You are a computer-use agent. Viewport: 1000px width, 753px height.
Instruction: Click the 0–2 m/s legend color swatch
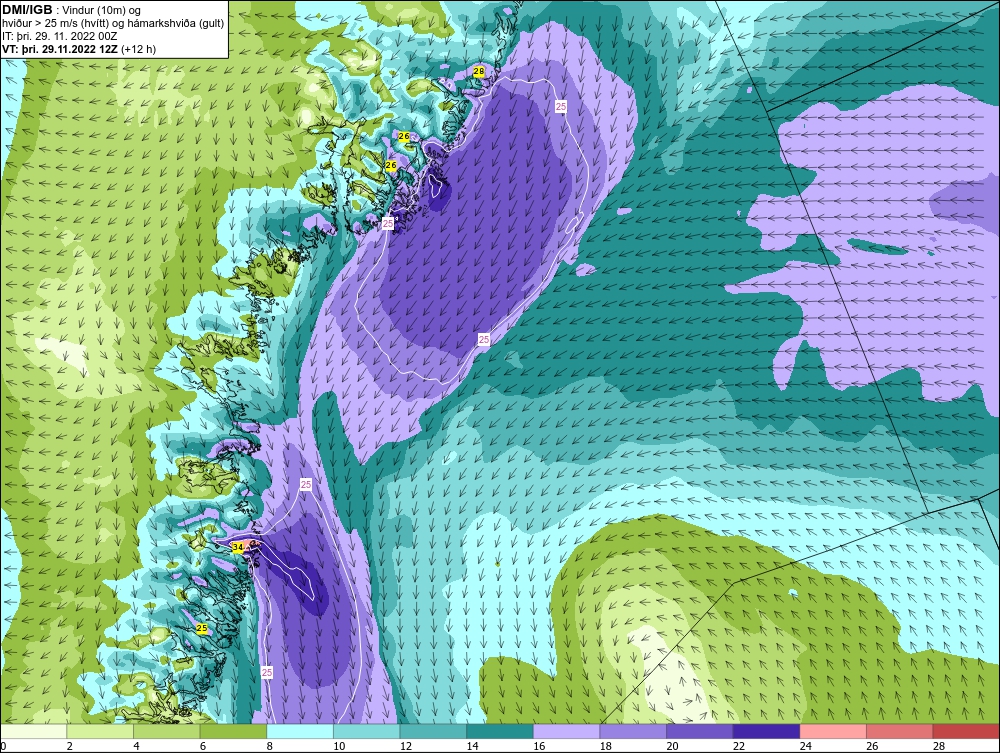33,731
